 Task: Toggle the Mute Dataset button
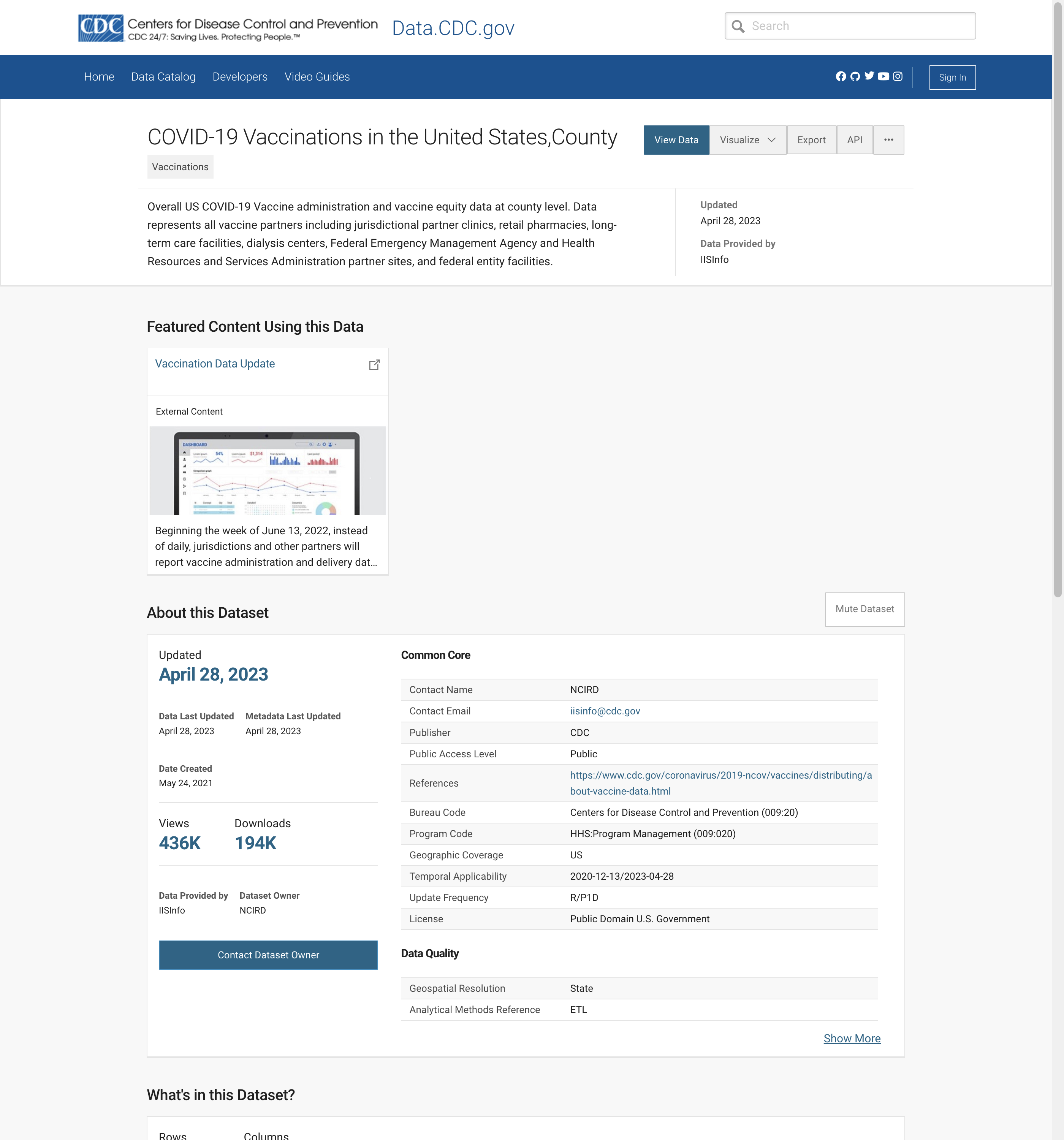pyautogui.click(x=864, y=609)
